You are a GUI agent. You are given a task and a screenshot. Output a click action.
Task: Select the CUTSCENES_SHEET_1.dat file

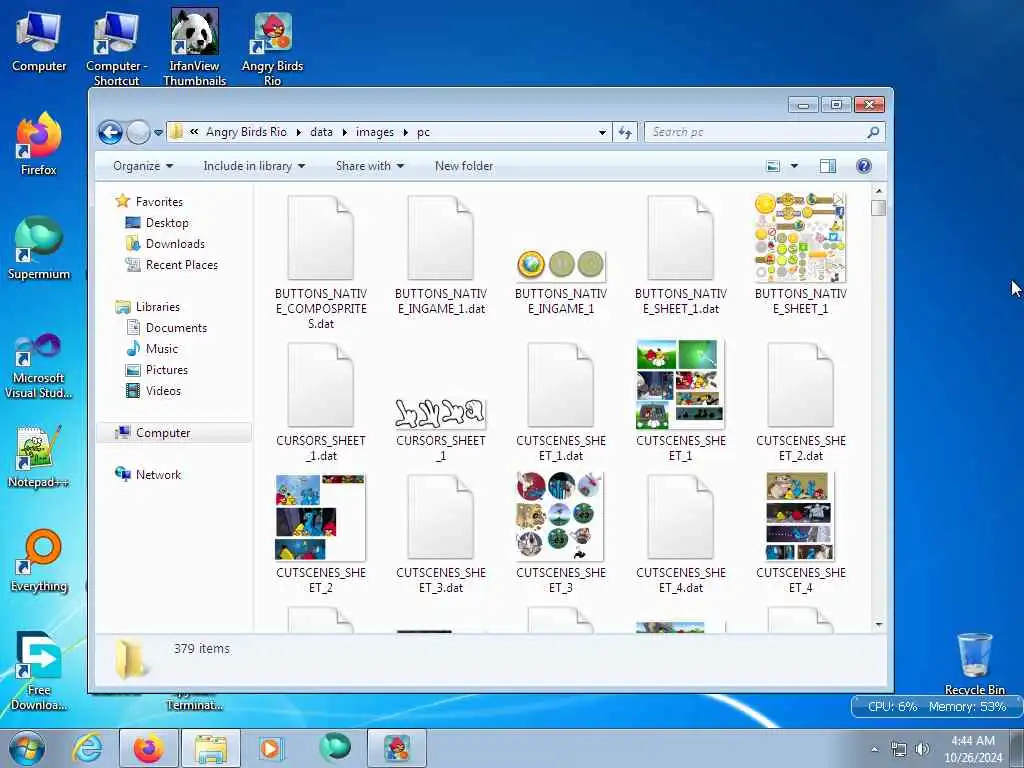[561, 402]
